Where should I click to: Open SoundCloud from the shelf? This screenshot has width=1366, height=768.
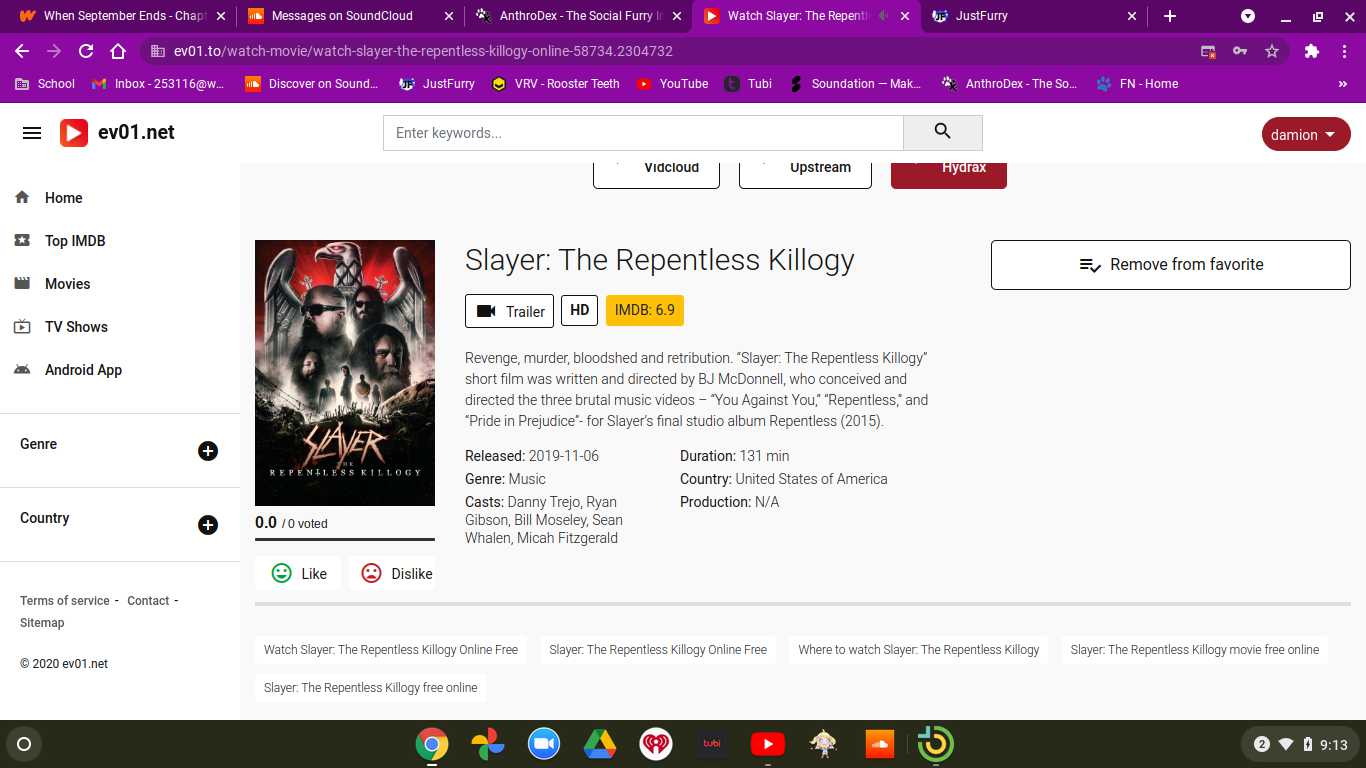(x=880, y=744)
